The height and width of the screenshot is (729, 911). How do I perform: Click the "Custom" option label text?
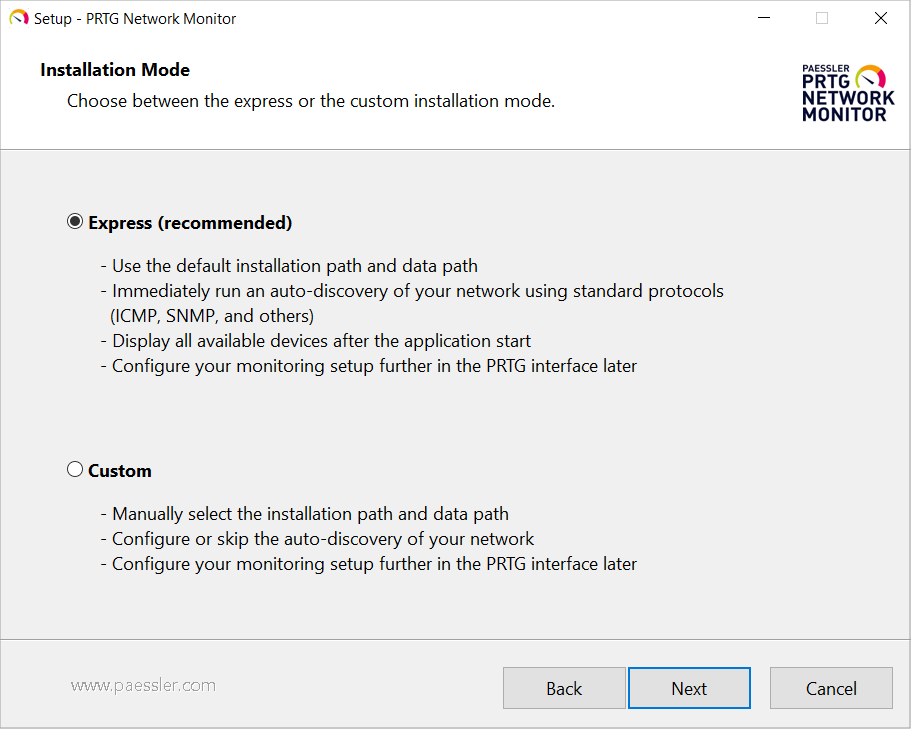(120, 471)
